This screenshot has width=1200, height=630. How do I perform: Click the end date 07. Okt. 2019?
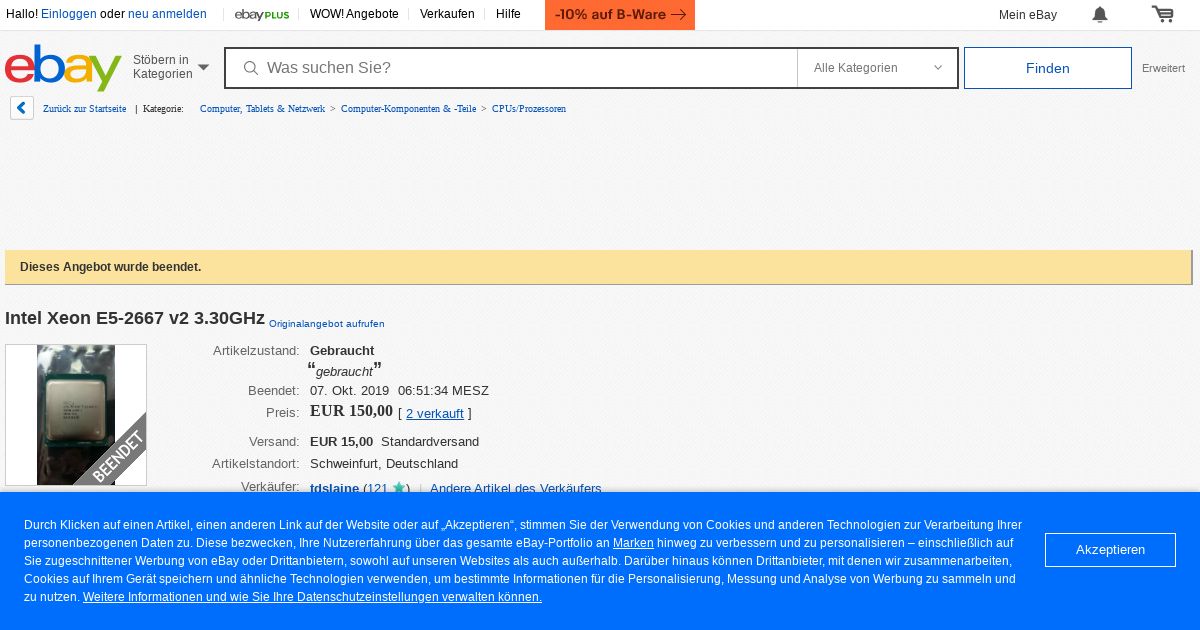point(349,390)
